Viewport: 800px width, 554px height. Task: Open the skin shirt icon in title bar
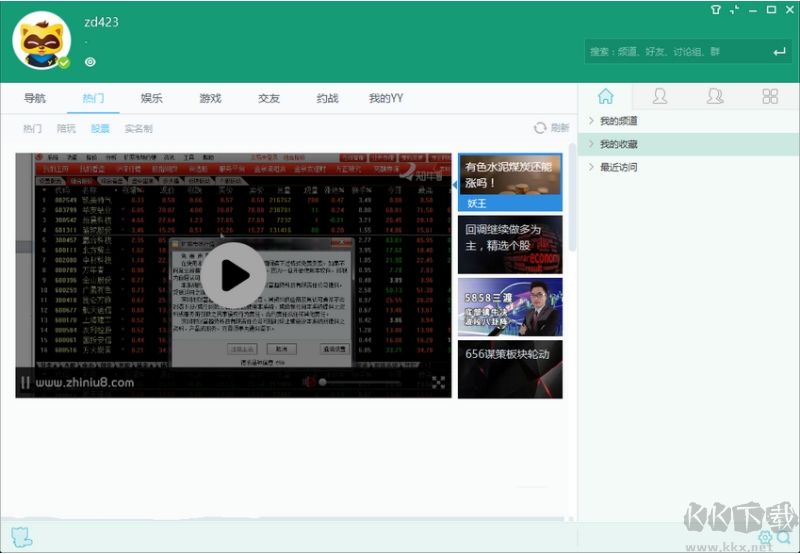click(x=716, y=10)
